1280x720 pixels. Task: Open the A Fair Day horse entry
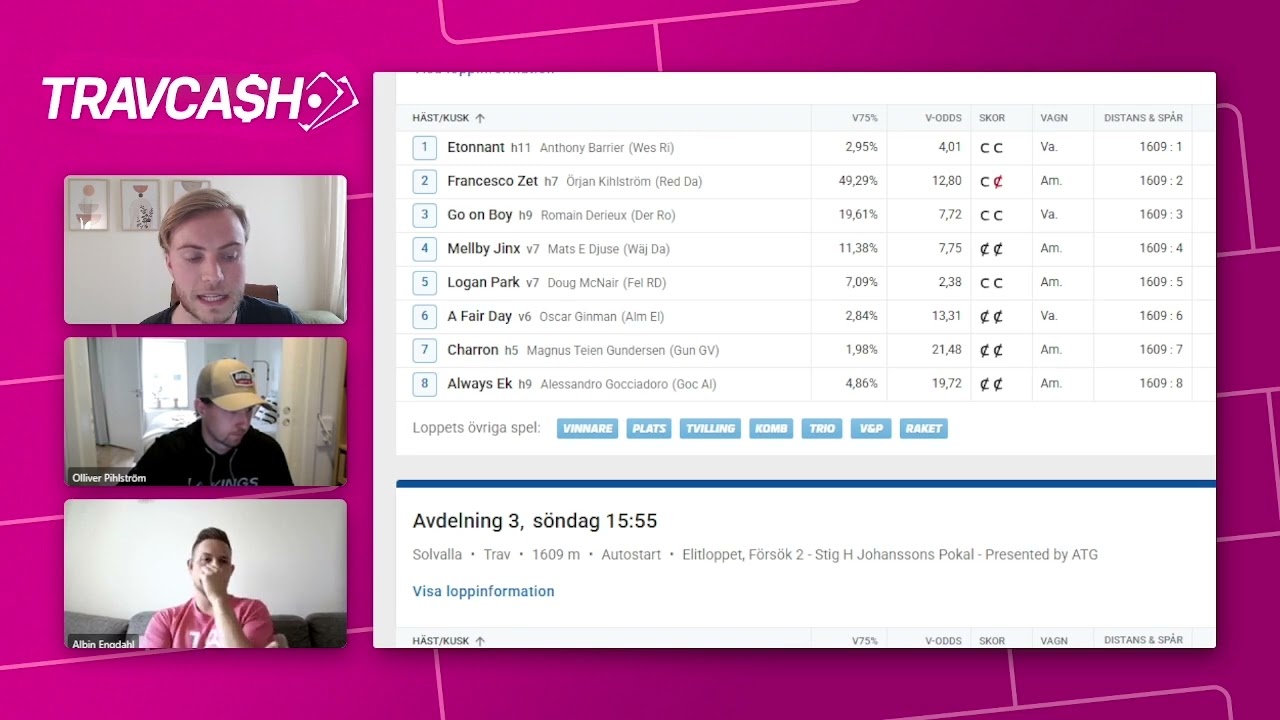coord(480,316)
